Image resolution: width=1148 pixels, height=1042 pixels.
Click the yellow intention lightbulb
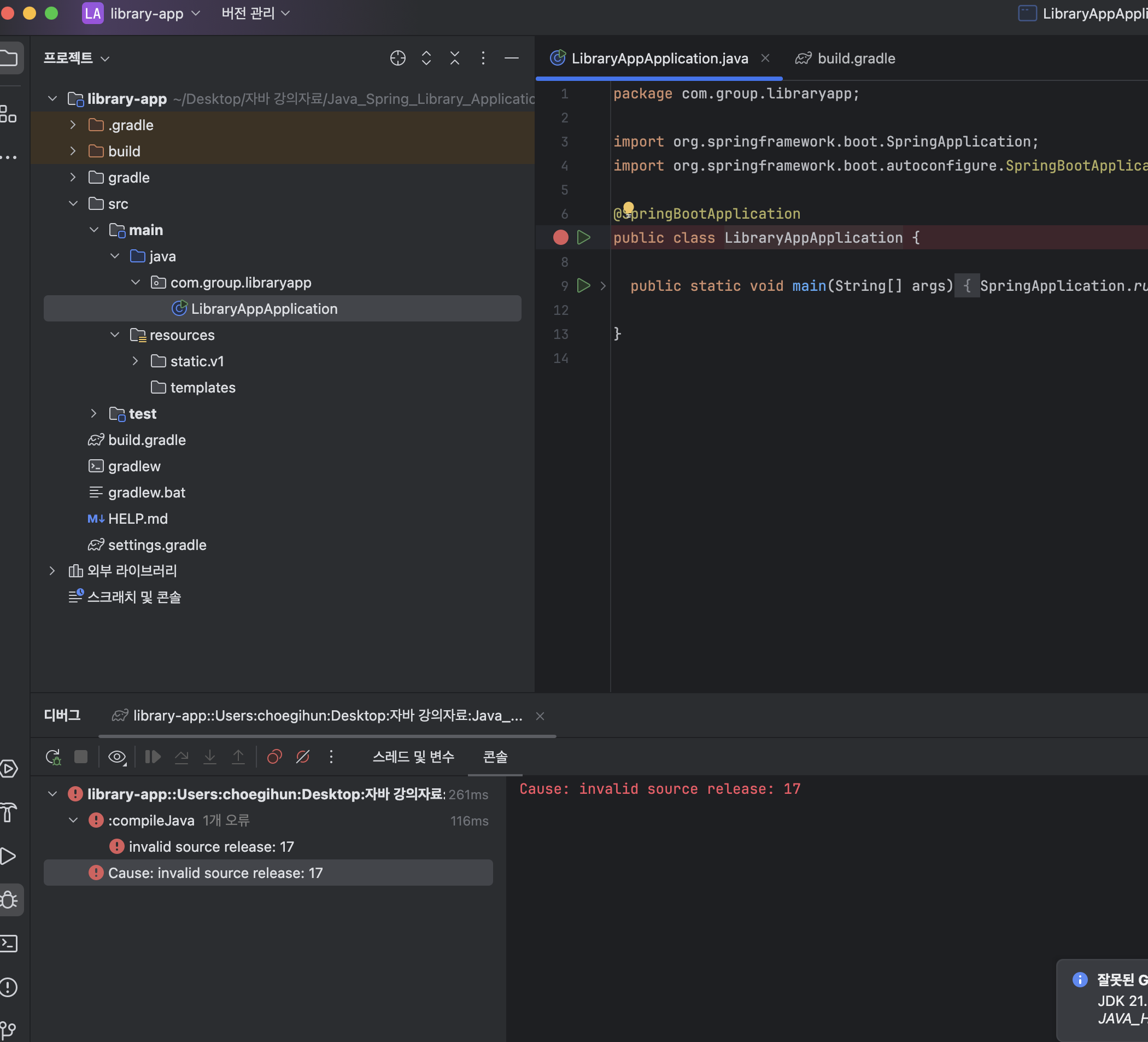[x=628, y=208]
